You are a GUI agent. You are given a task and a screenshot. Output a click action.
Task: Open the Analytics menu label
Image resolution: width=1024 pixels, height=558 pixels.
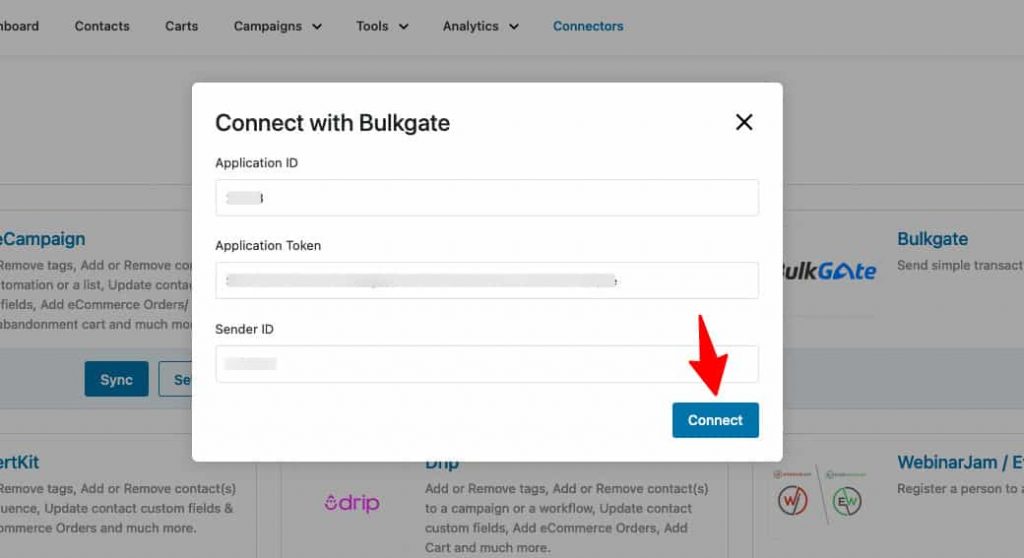tap(470, 26)
